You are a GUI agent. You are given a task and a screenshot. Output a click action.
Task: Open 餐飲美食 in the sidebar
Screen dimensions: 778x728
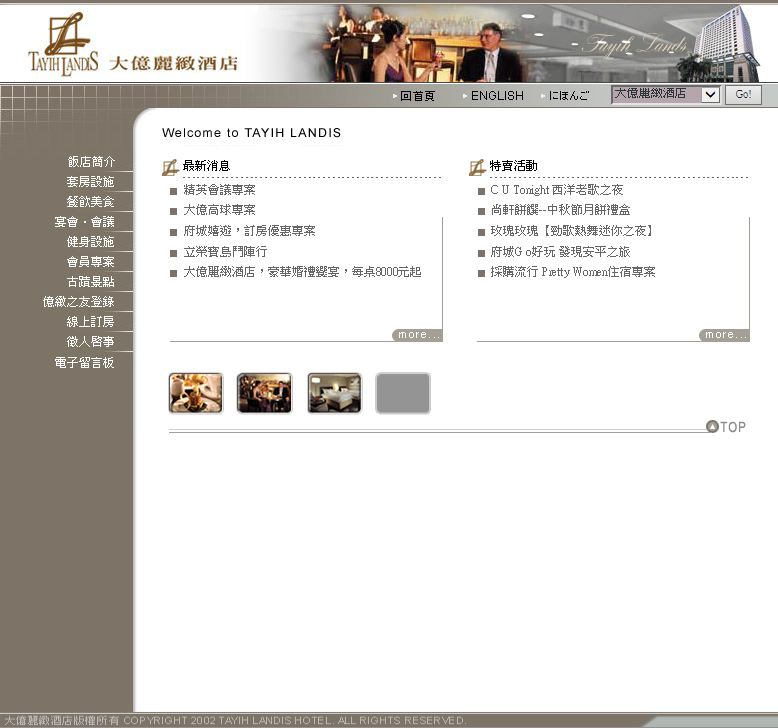(91, 201)
